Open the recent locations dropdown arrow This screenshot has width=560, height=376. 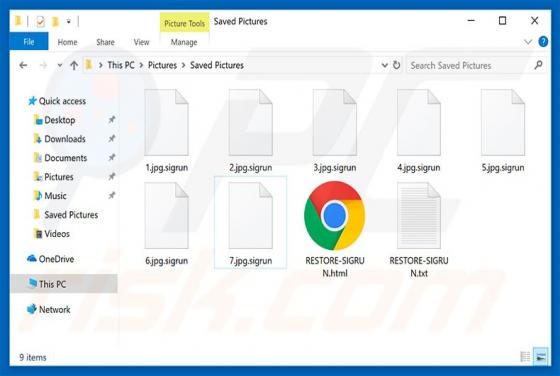click(60, 65)
